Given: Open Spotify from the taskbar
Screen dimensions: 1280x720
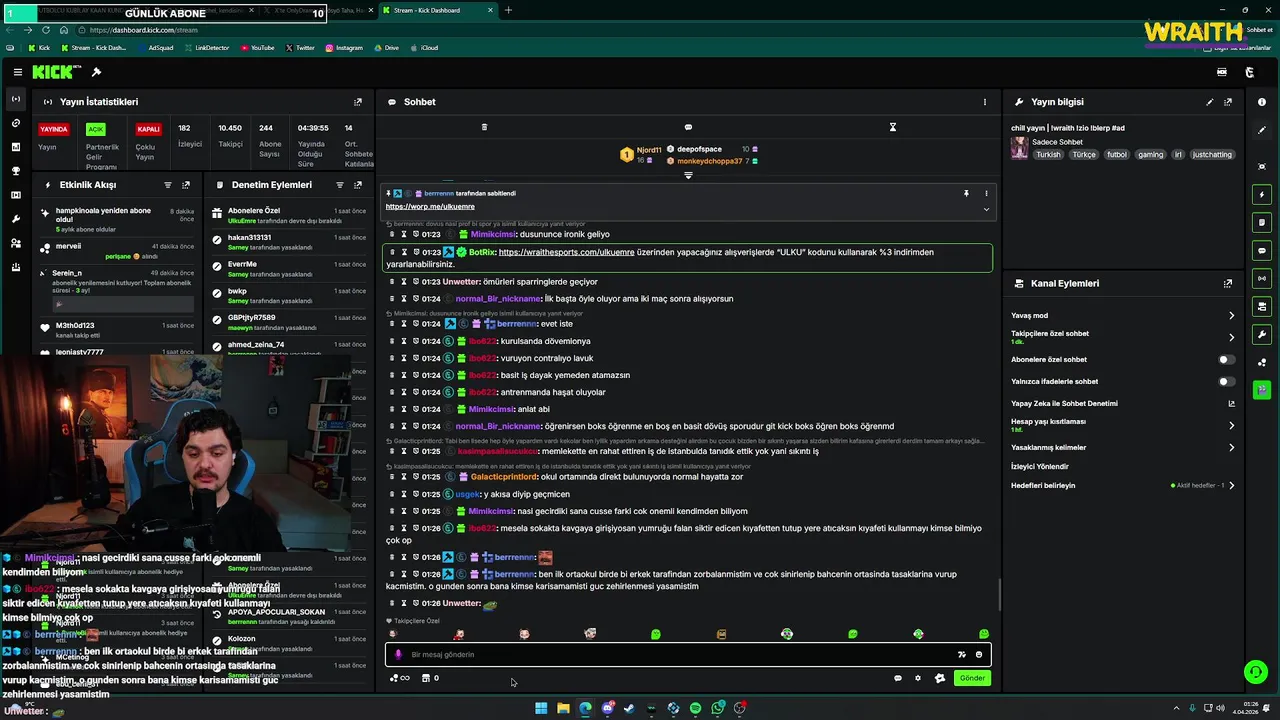Looking at the screenshot, I should 696,708.
